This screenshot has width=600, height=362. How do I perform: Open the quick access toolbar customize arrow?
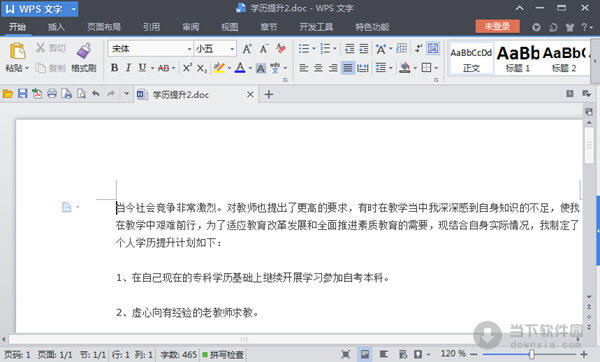pyautogui.click(x=126, y=94)
